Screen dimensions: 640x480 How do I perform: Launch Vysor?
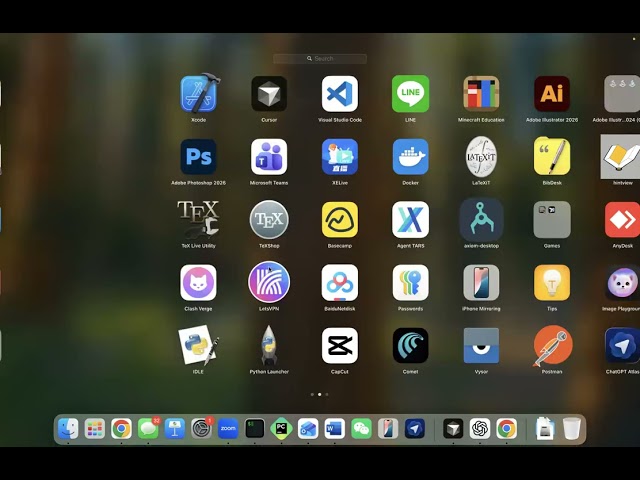(x=481, y=345)
